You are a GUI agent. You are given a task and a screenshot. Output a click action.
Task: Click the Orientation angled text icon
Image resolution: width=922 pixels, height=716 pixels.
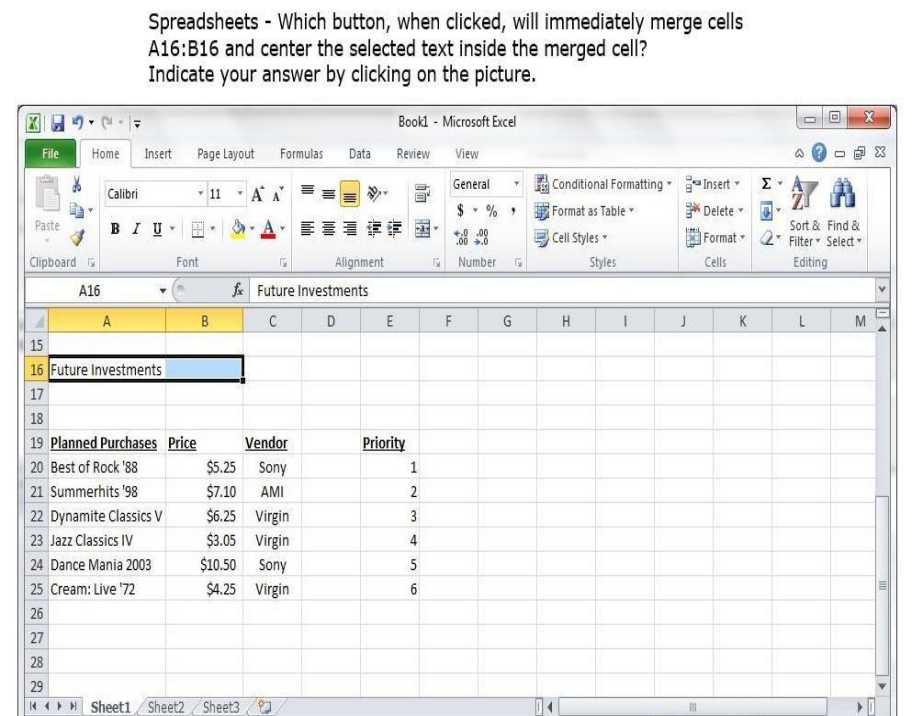[374, 193]
